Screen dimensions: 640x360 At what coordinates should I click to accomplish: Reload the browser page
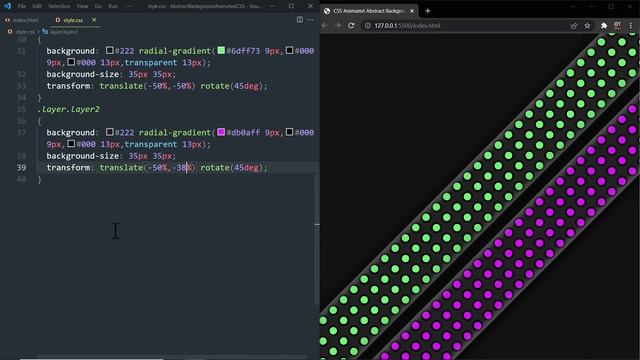click(x=351, y=25)
